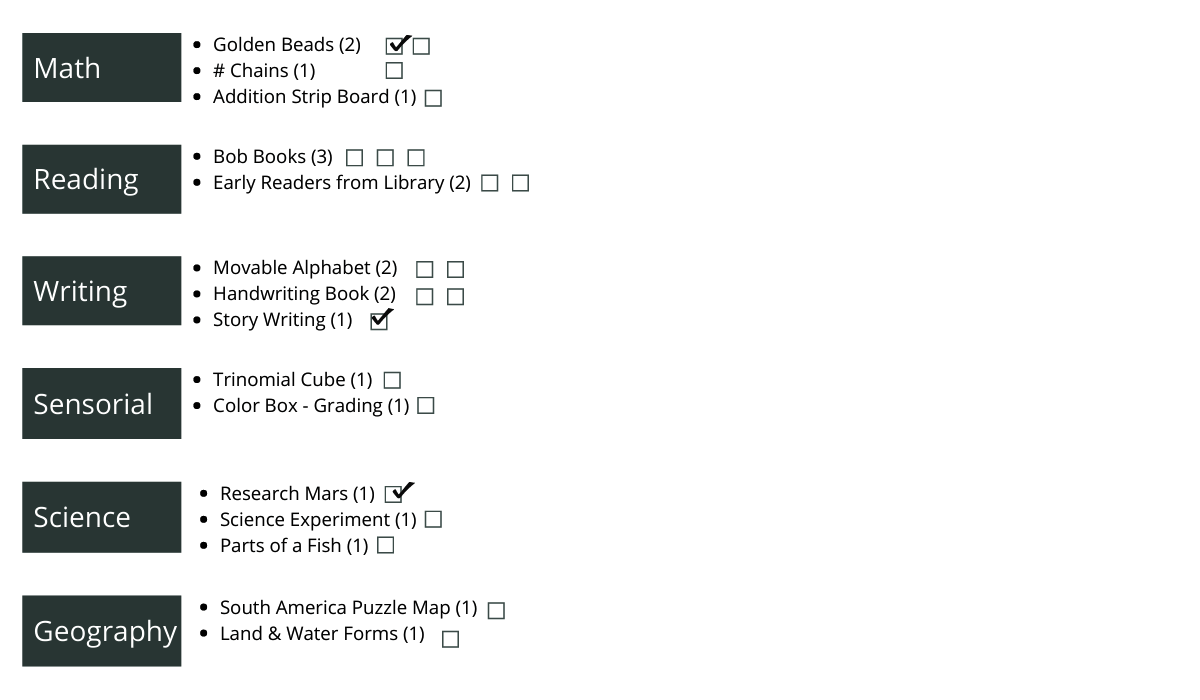Click the Sensorial subject heading
The image size is (1200, 700).
[101, 404]
